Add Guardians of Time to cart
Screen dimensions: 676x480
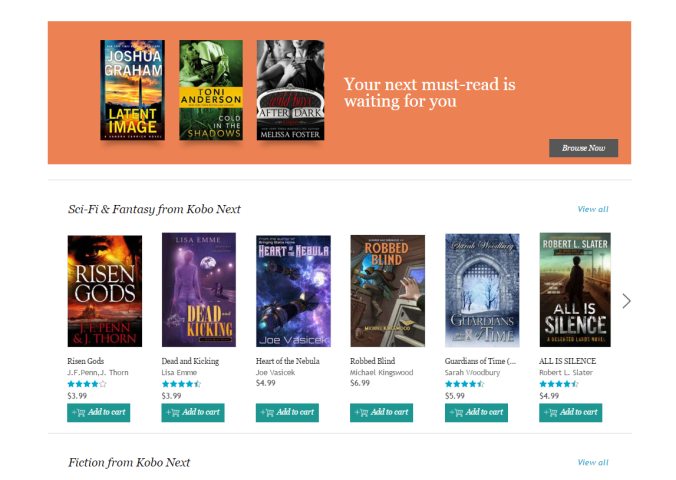475,412
